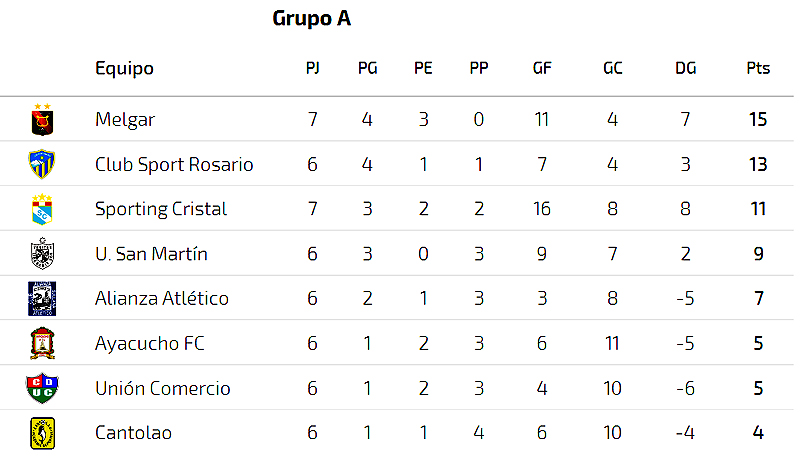Click the Unión Comercio shield logo
Viewport: 800px width, 462px height.
[x=42, y=388]
